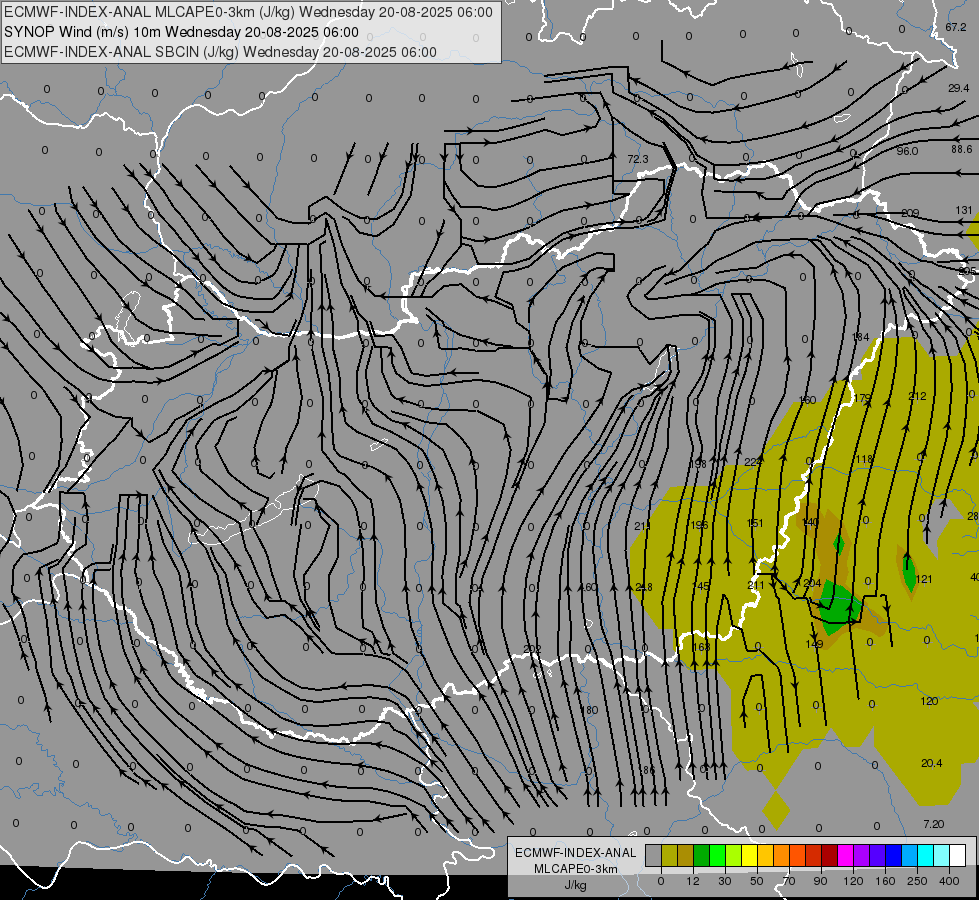Viewport: 979px width, 900px height.
Task: Click the MLCAPE0-3km header line
Action: 248,12
